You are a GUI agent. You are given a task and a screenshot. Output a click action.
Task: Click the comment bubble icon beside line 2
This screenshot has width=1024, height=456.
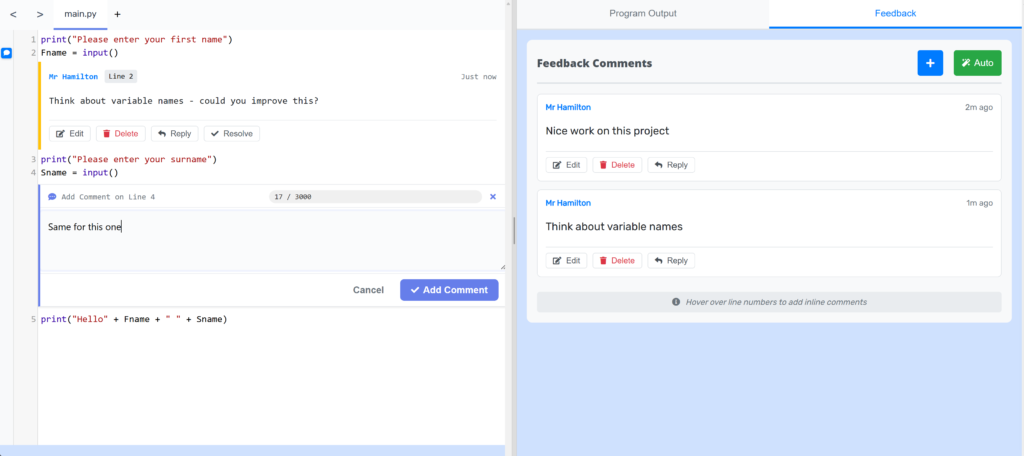[6, 53]
